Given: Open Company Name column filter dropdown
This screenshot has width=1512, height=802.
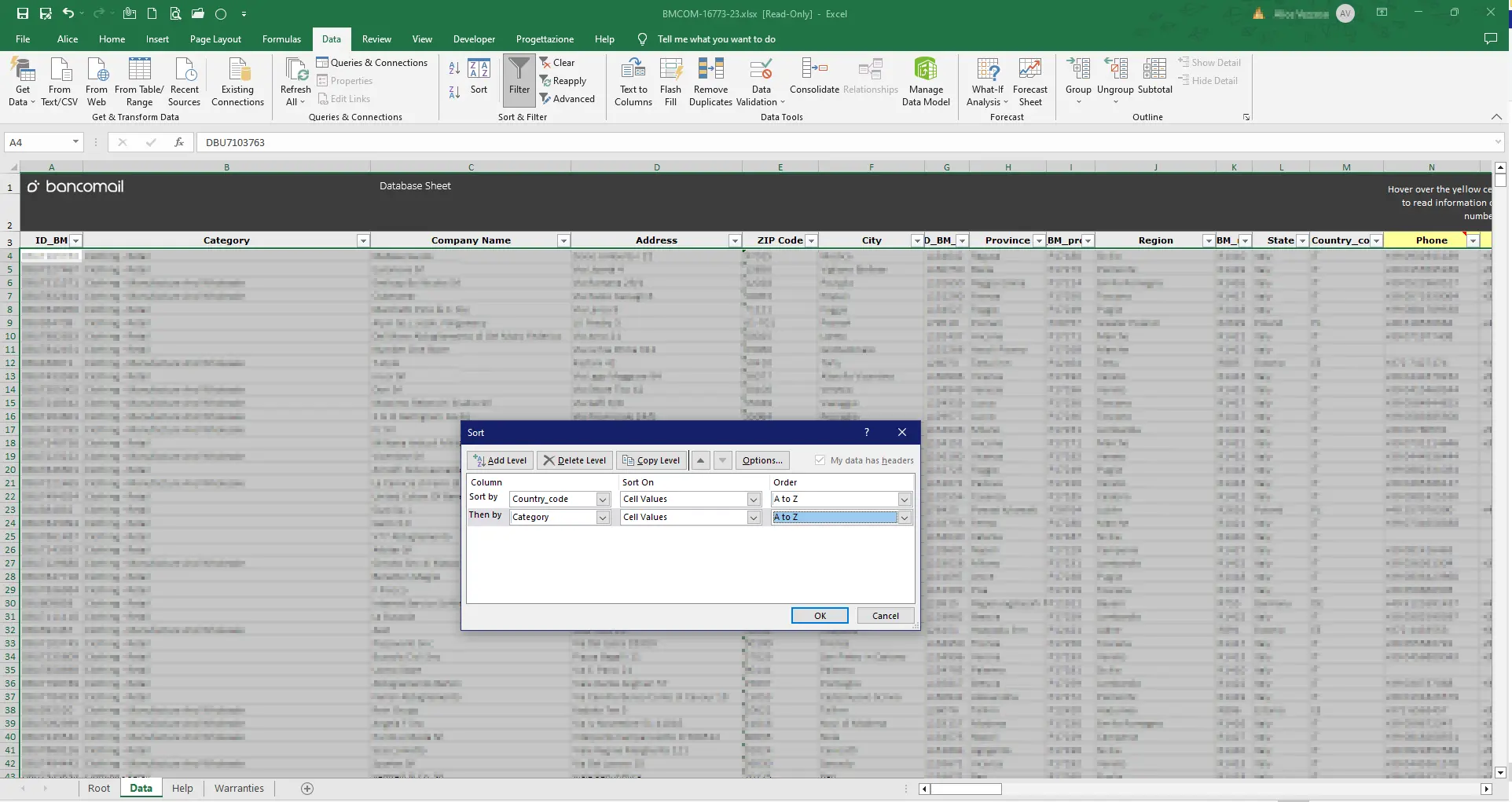Looking at the screenshot, I should pos(563,240).
